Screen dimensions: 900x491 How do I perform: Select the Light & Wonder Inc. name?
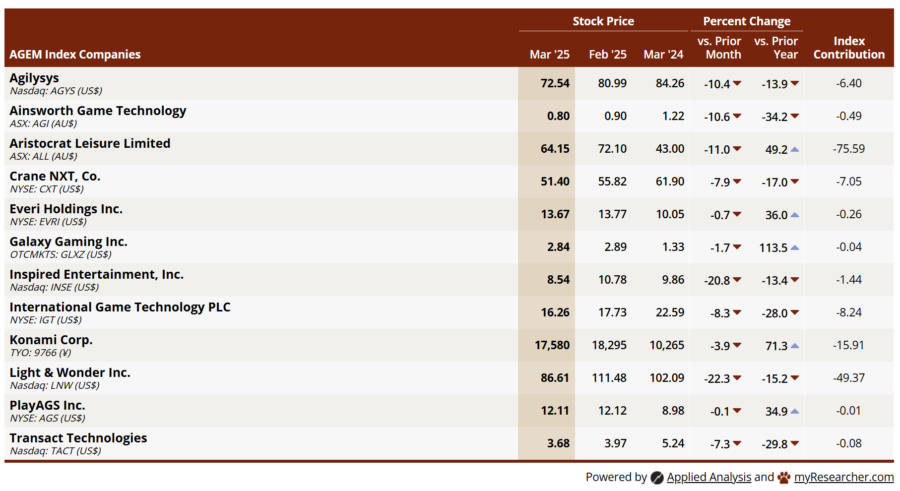(x=69, y=373)
